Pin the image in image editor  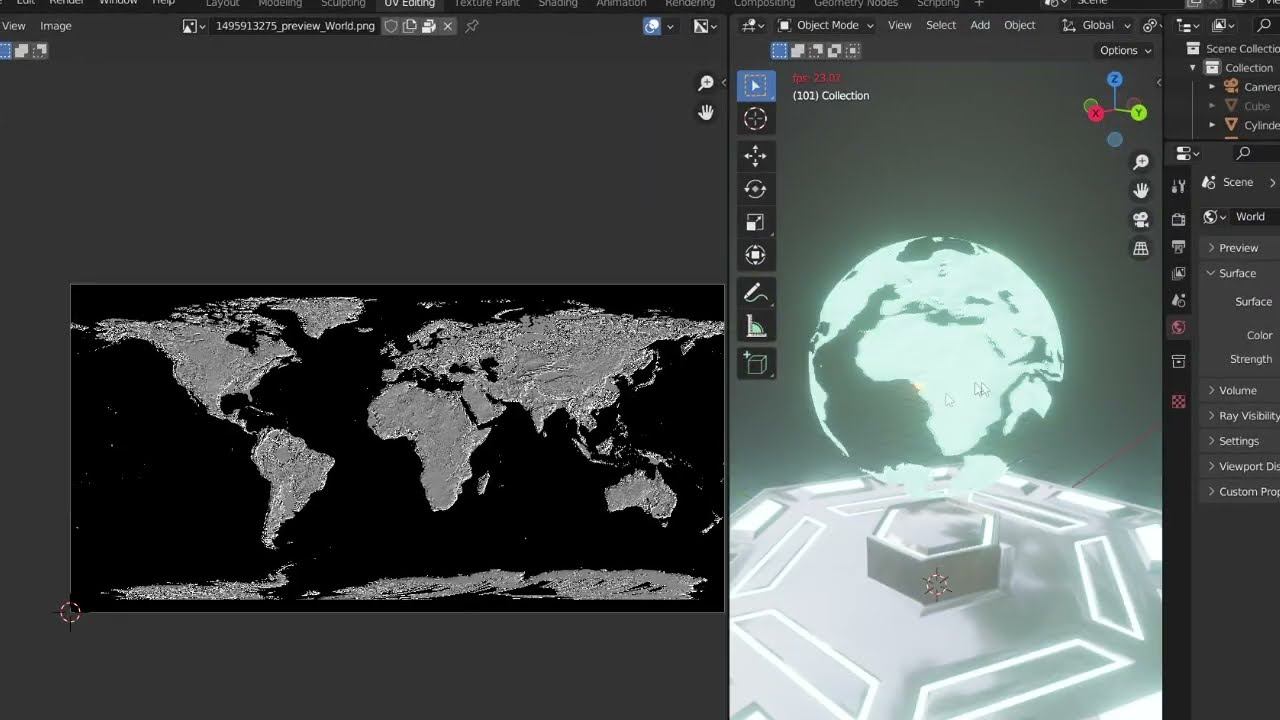click(x=472, y=26)
